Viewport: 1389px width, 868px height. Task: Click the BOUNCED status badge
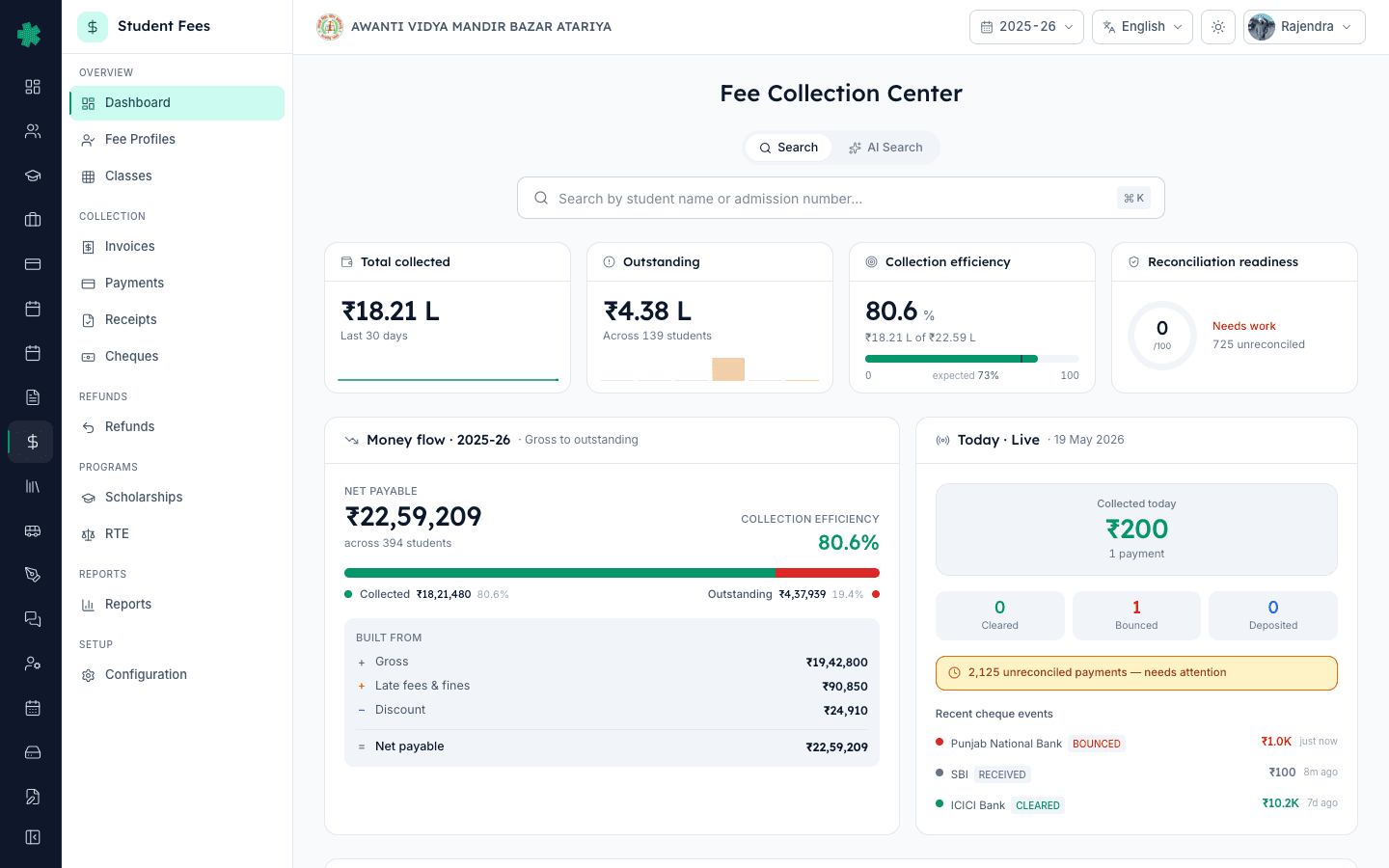click(x=1097, y=744)
